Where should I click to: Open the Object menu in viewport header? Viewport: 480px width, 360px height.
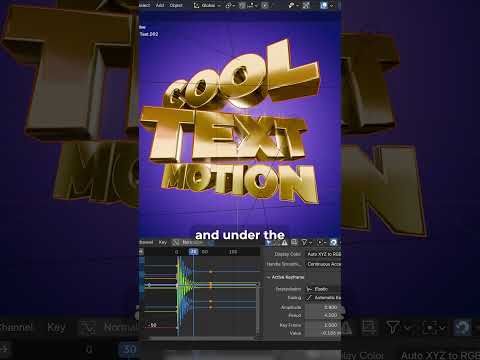click(x=176, y=5)
